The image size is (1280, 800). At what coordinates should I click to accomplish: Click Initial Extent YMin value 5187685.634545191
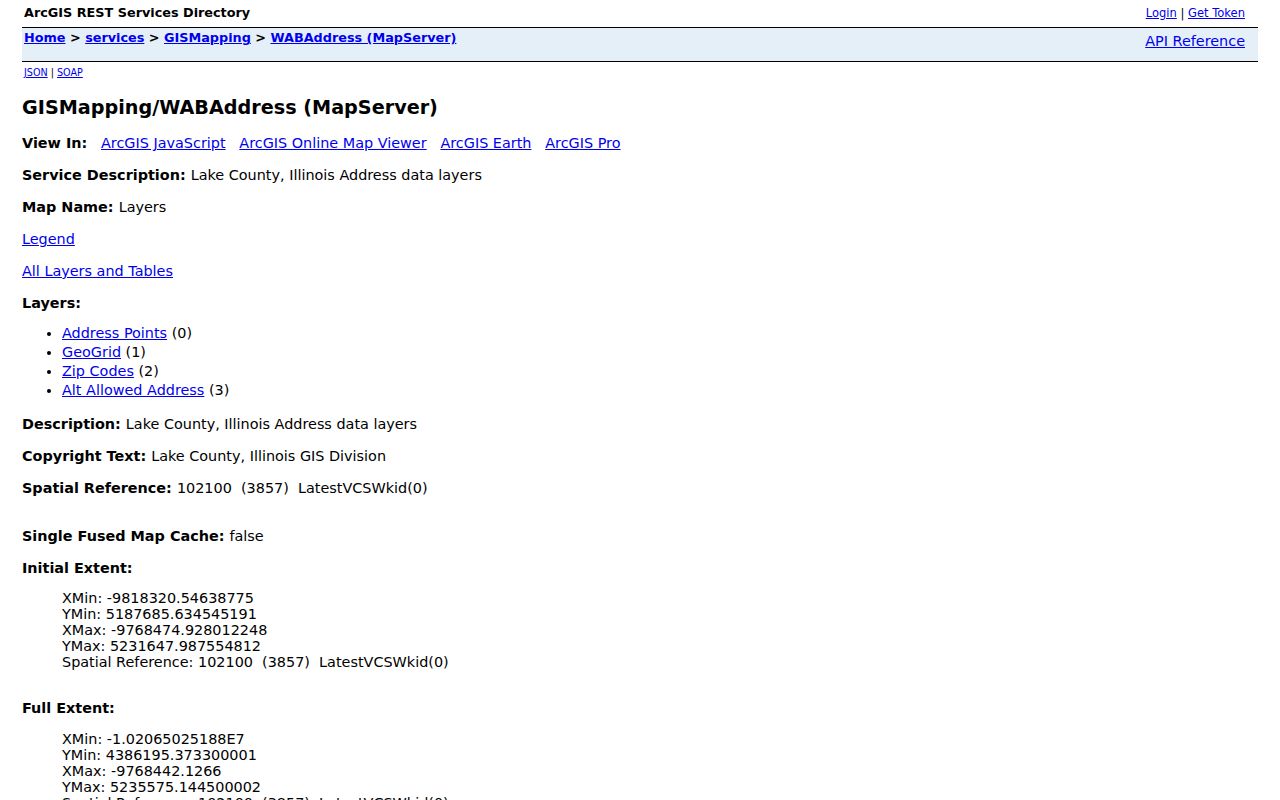pyautogui.click(x=181, y=614)
